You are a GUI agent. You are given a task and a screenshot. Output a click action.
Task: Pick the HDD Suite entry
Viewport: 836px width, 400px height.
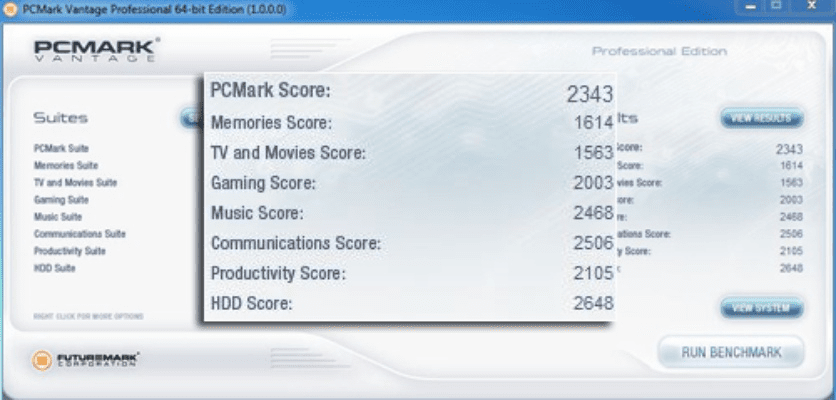56,267
